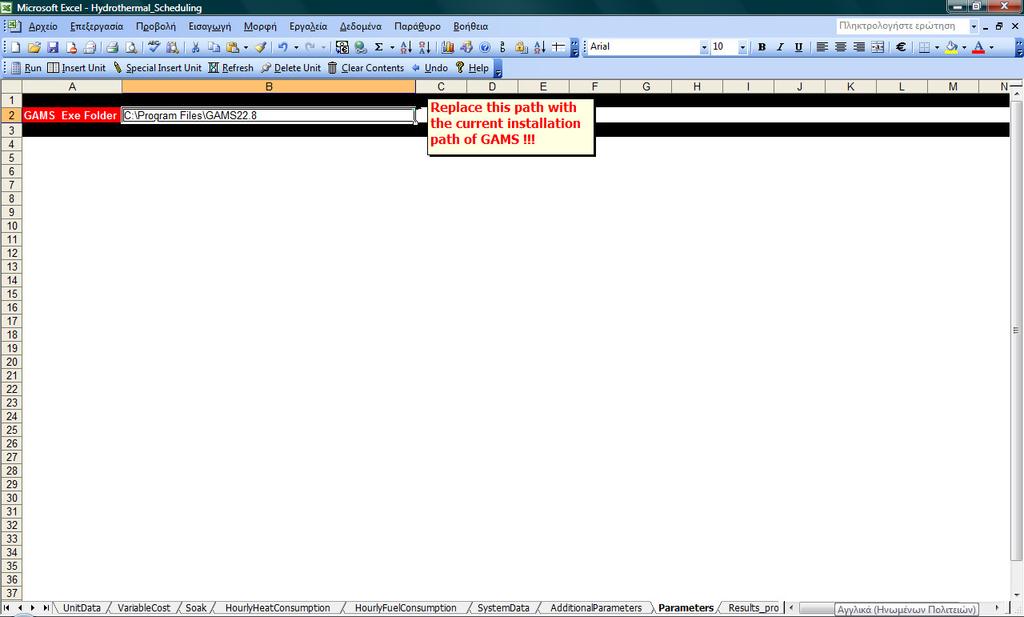Click the Help question mark icon
This screenshot has width=1024, height=617.
pos(460,68)
